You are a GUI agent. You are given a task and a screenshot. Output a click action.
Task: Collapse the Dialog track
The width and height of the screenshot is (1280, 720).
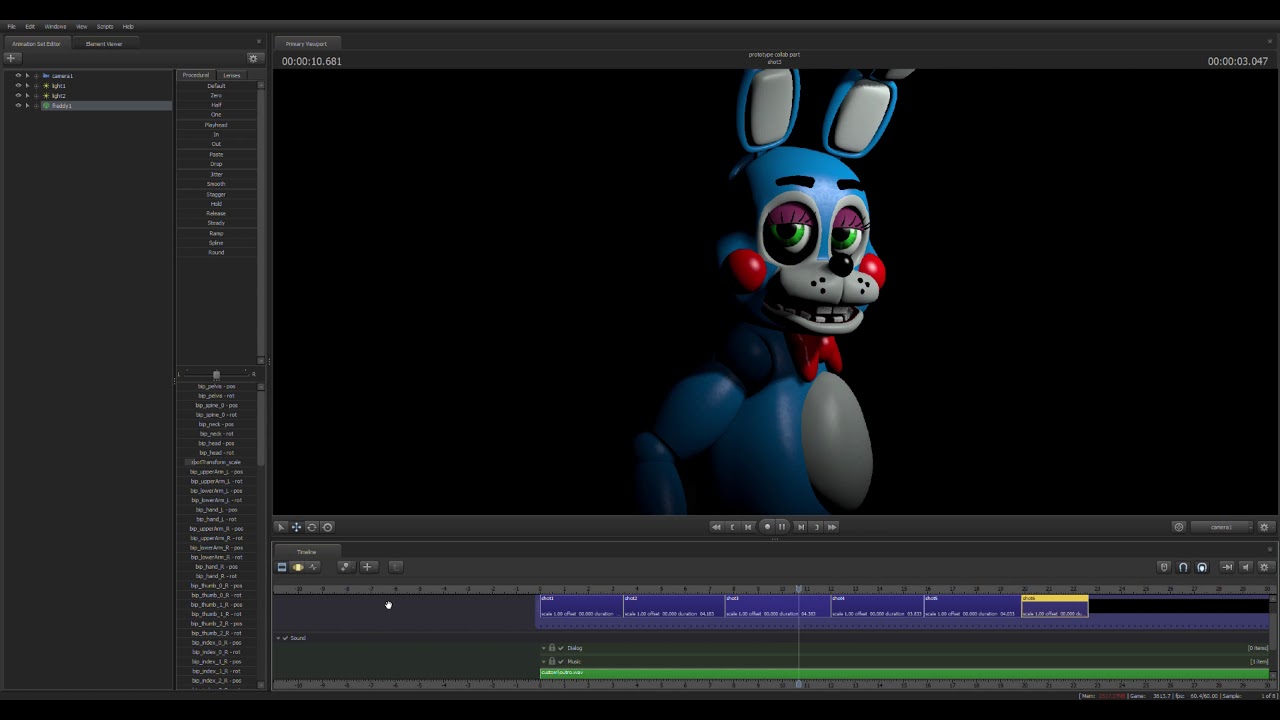point(544,648)
